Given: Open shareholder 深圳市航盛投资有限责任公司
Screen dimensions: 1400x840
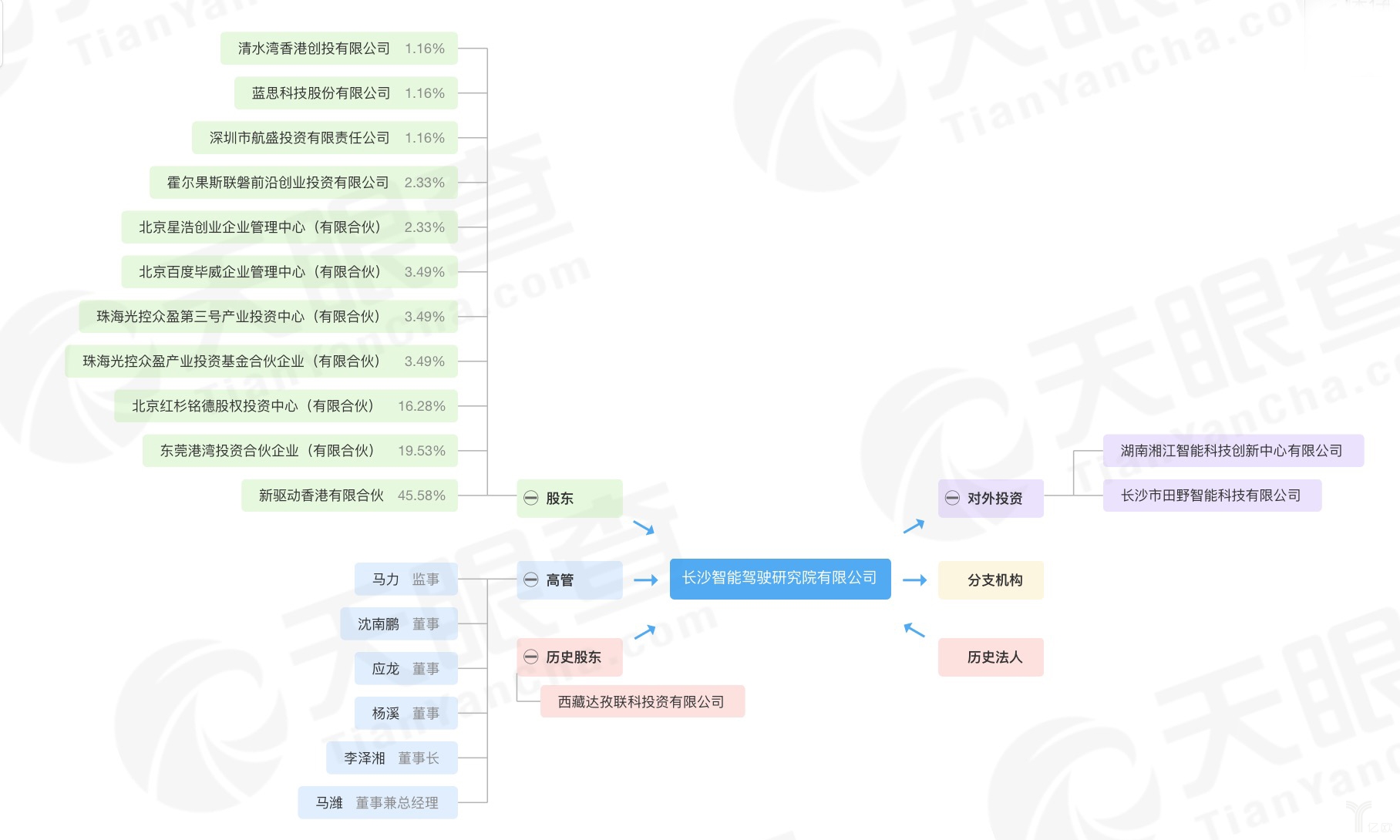Looking at the screenshot, I should pos(325,138).
